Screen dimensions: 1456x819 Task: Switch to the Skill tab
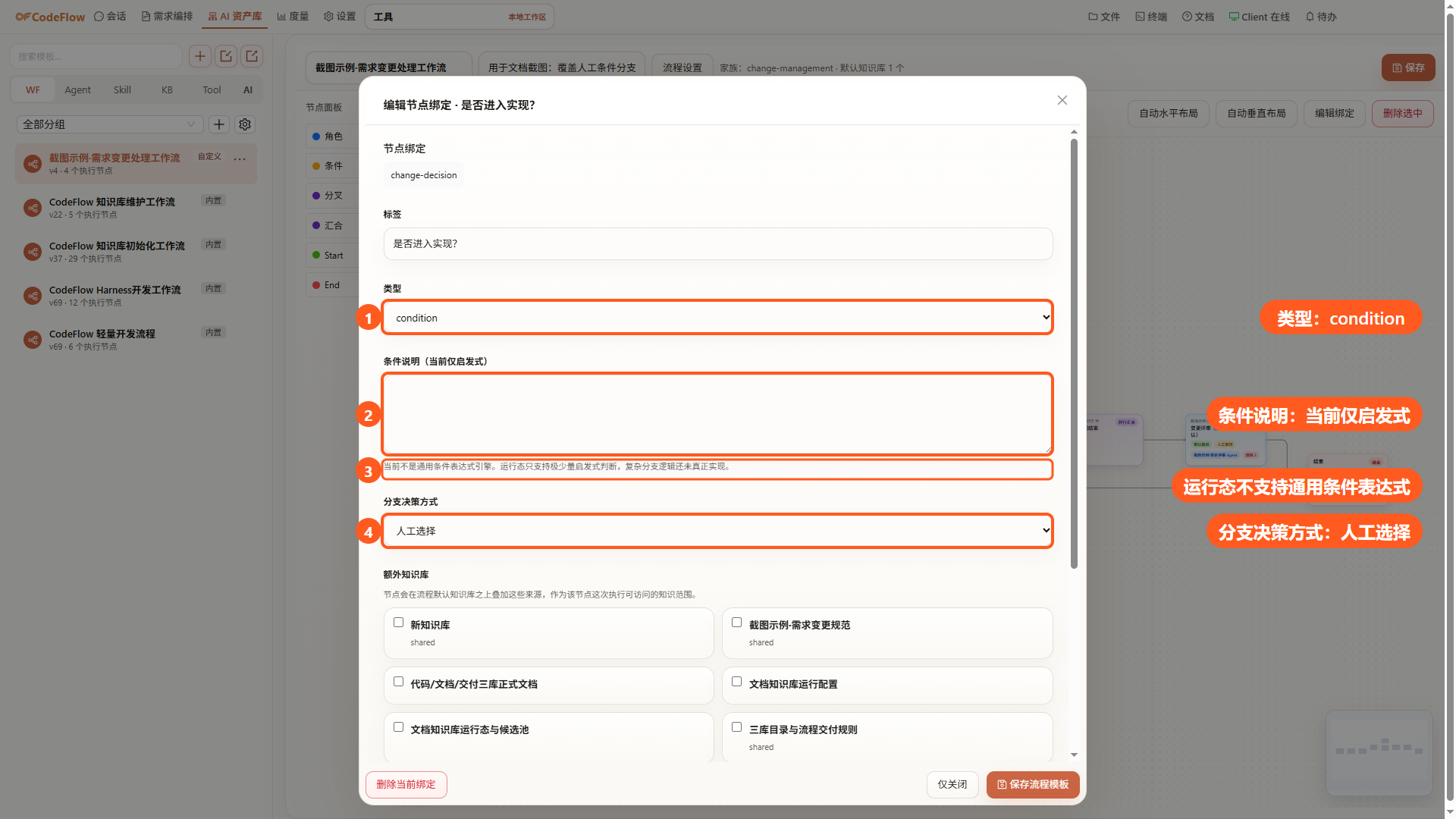(122, 89)
